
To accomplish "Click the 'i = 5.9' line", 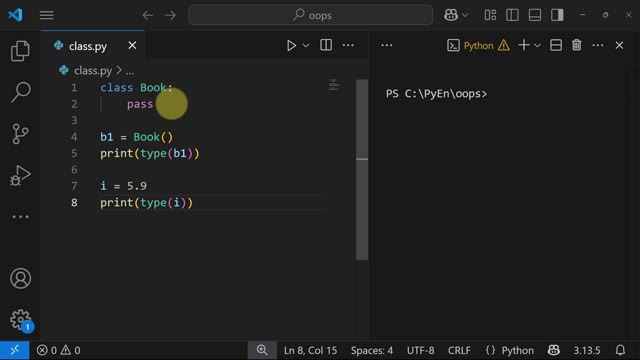I will coord(123,186).
